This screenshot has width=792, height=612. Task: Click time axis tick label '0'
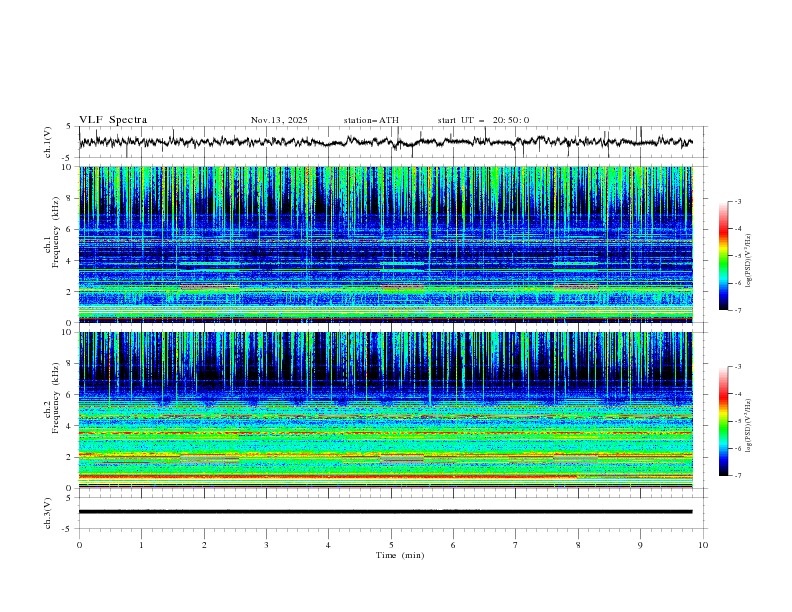[x=79, y=545]
